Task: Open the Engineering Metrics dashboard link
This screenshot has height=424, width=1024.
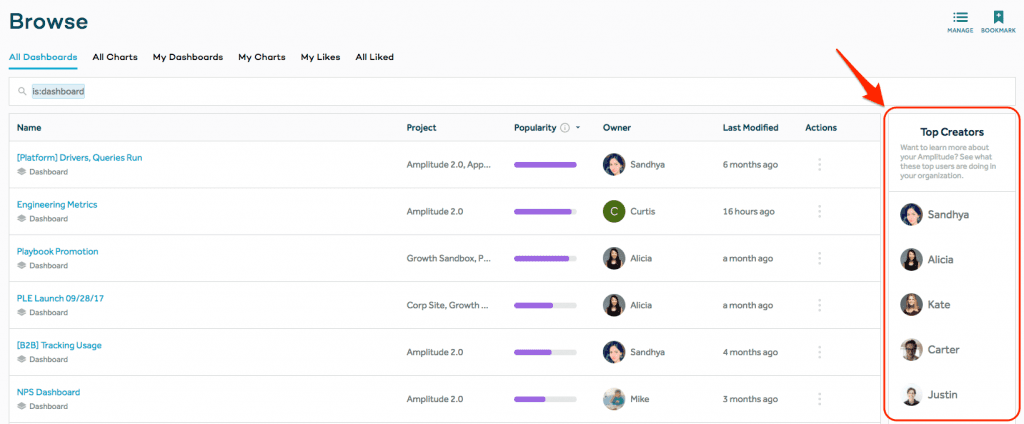Action: (x=57, y=204)
